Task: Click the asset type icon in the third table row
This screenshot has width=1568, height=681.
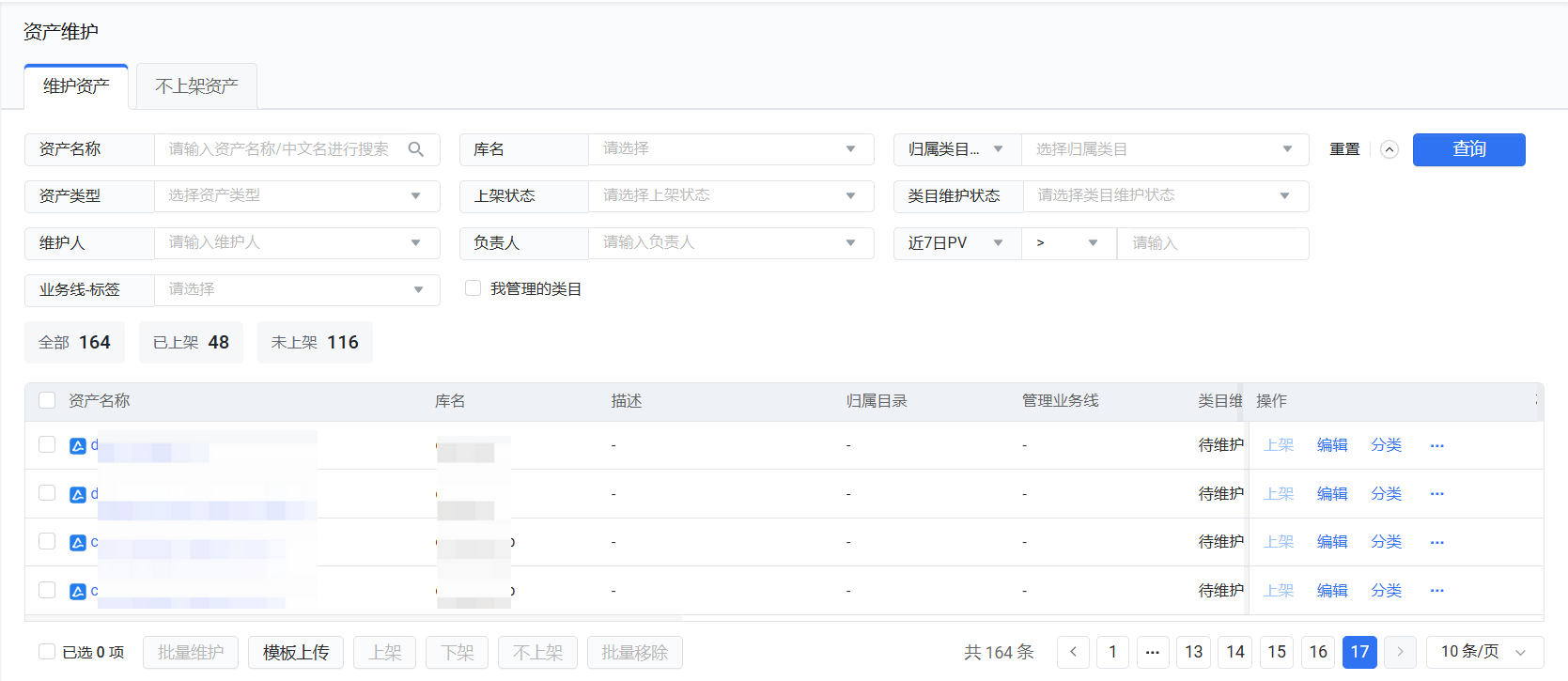Action: (x=78, y=542)
